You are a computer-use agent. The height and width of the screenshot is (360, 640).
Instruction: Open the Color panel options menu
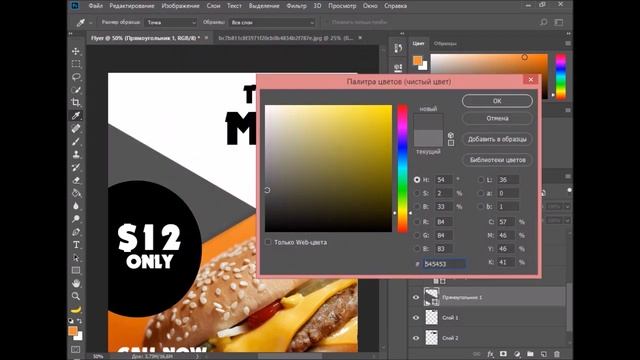click(x=568, y=43)
